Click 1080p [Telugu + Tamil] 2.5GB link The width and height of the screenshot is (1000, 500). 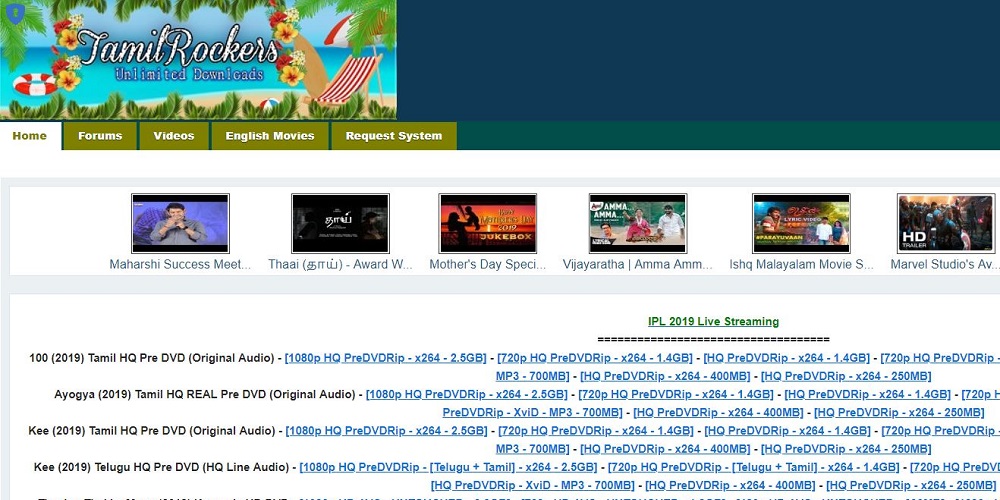click(x=448, y=467)
